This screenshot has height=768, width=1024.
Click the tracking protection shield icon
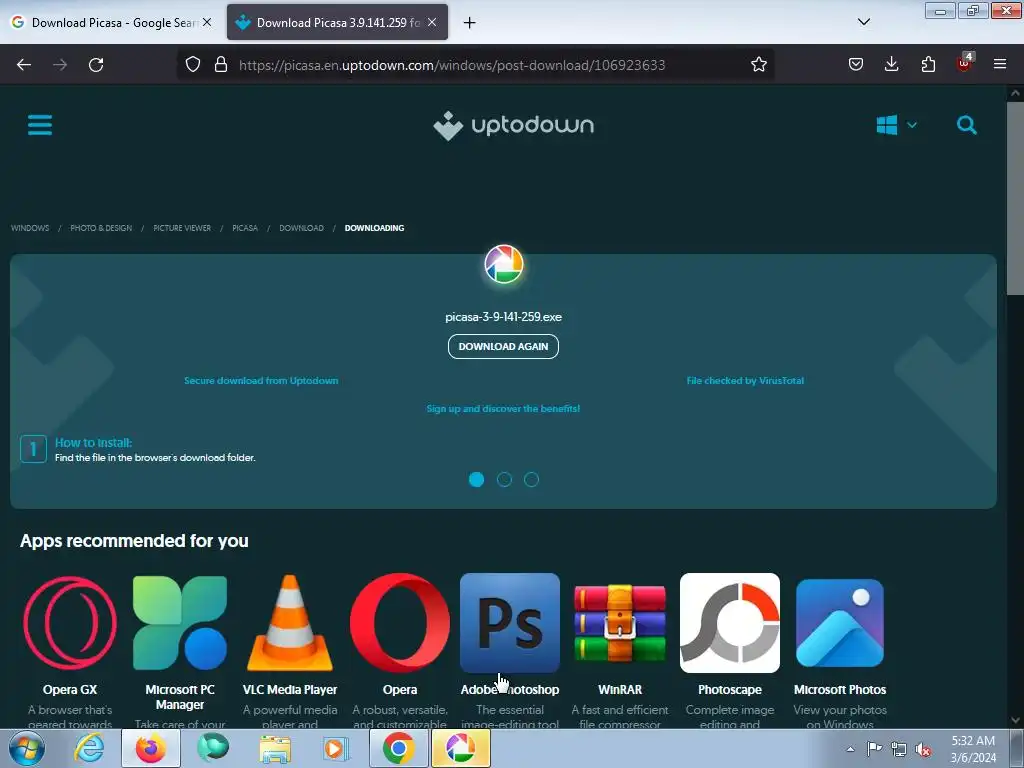pyautogui.click(x=193, y=65)
